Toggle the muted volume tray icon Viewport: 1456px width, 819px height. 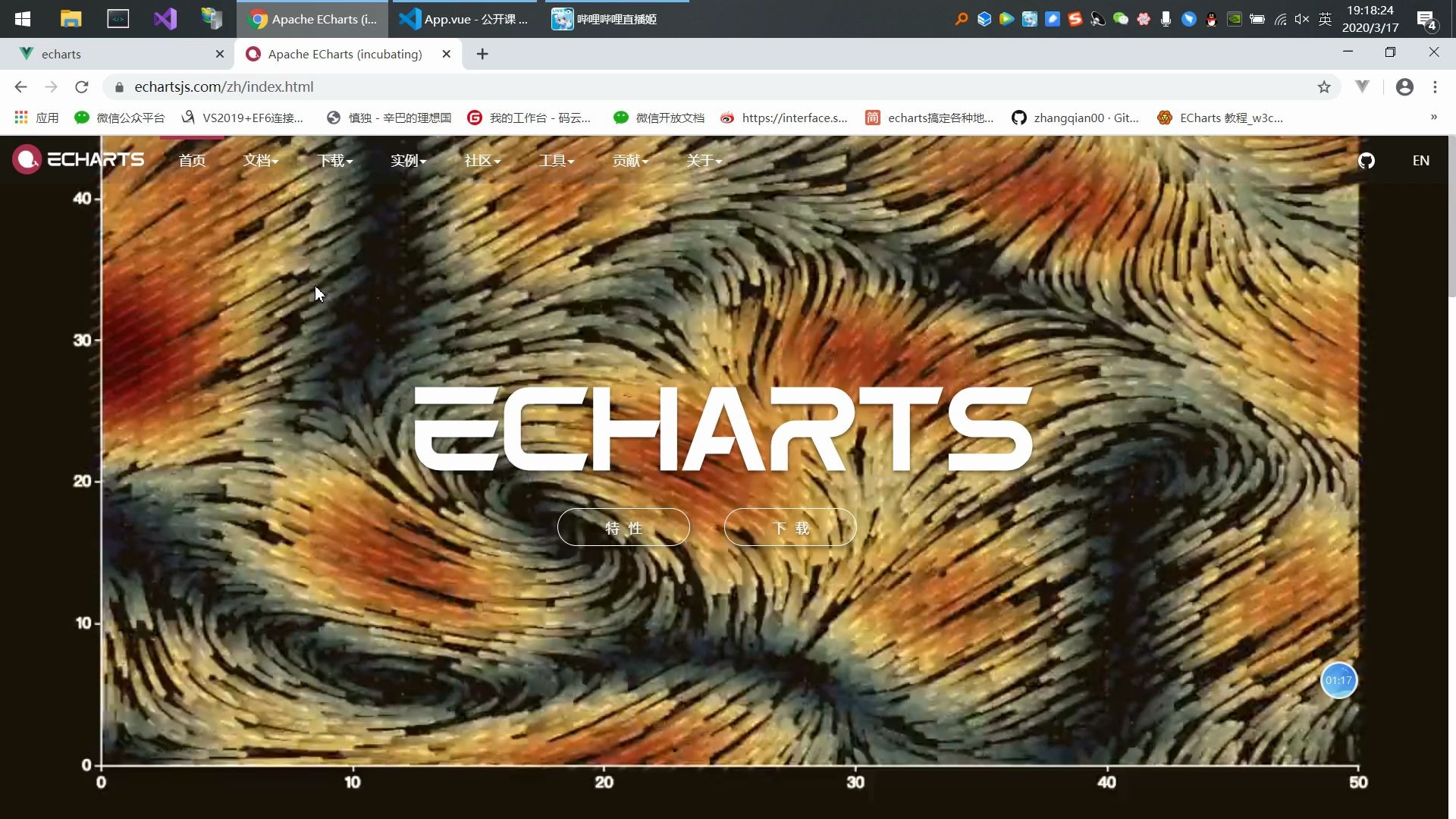click(1302, 20)
